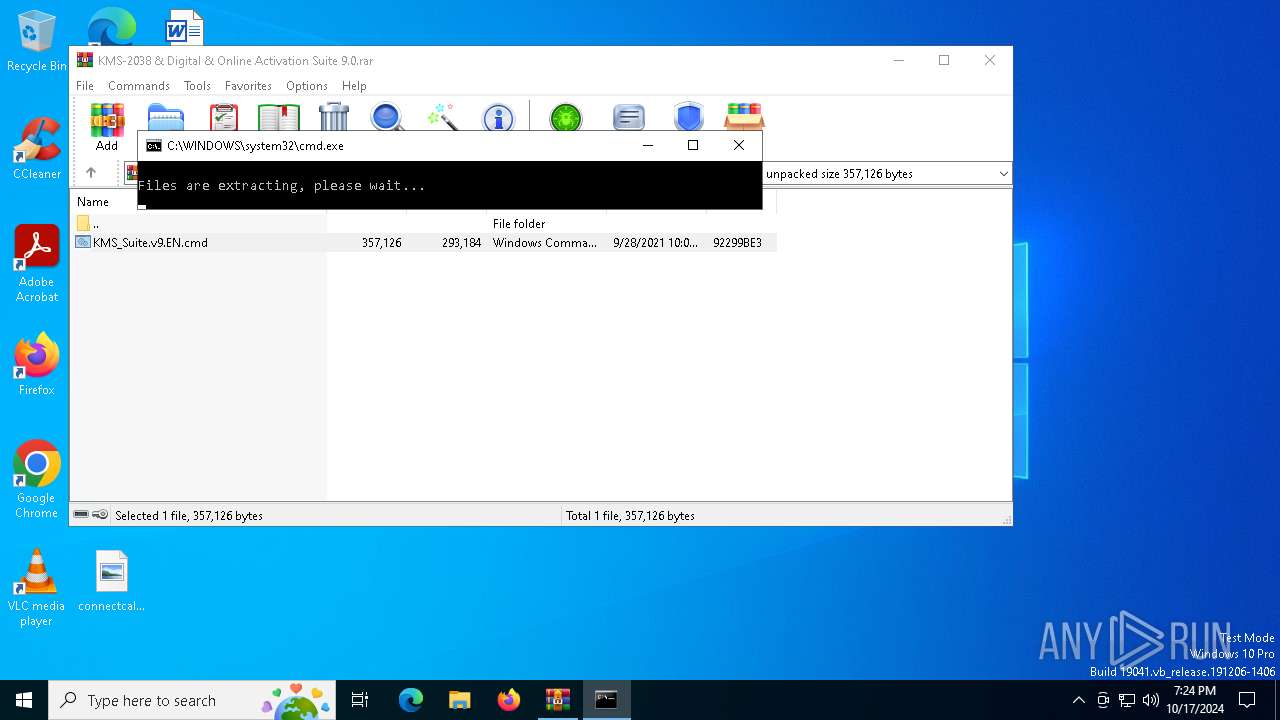Open Task View from taskbar
This screenshot has height=720, width=1280.
(360, 700)
